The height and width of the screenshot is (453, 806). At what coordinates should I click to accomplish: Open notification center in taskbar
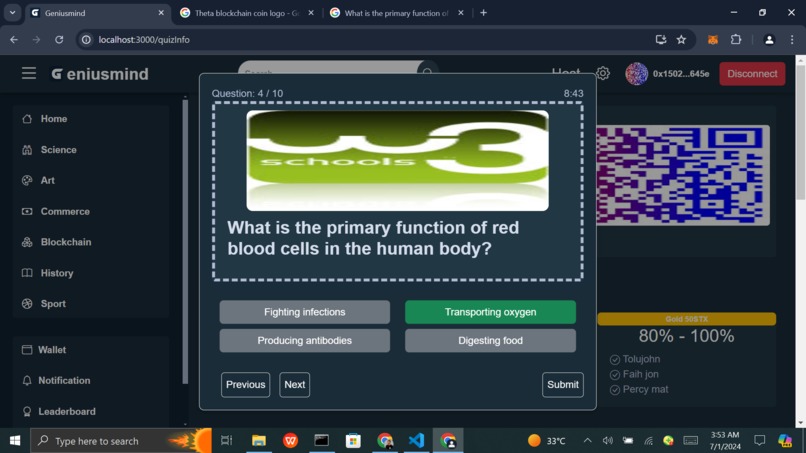pos(759,441)
